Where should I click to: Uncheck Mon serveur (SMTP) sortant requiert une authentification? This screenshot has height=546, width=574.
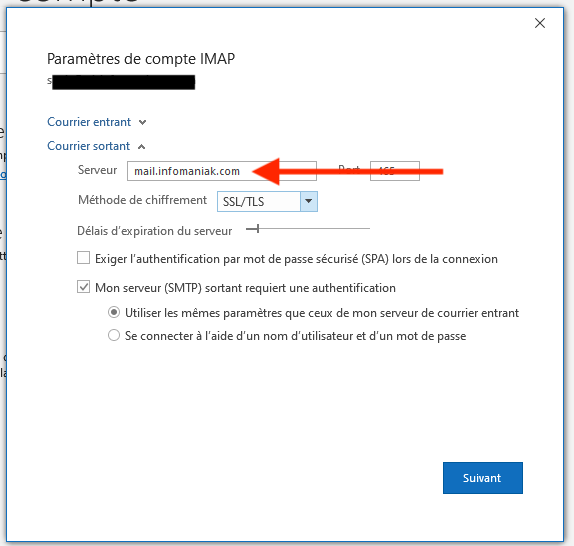pyautogui.click(x=83, y=287)
